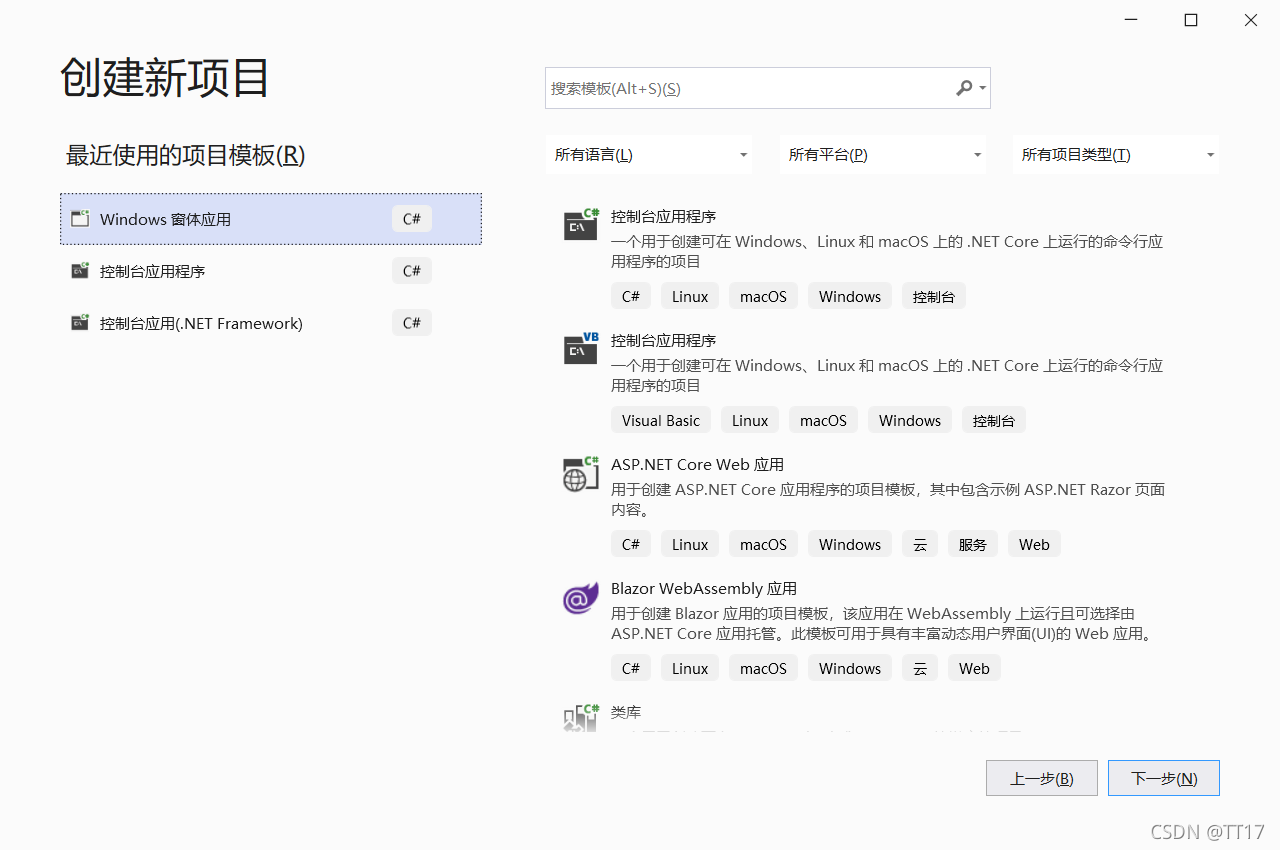The height and width of the screenshot is (850, 1280).
Task: Open the 所有语言 language filter dropdown
Action: click(x=651, y=155)
